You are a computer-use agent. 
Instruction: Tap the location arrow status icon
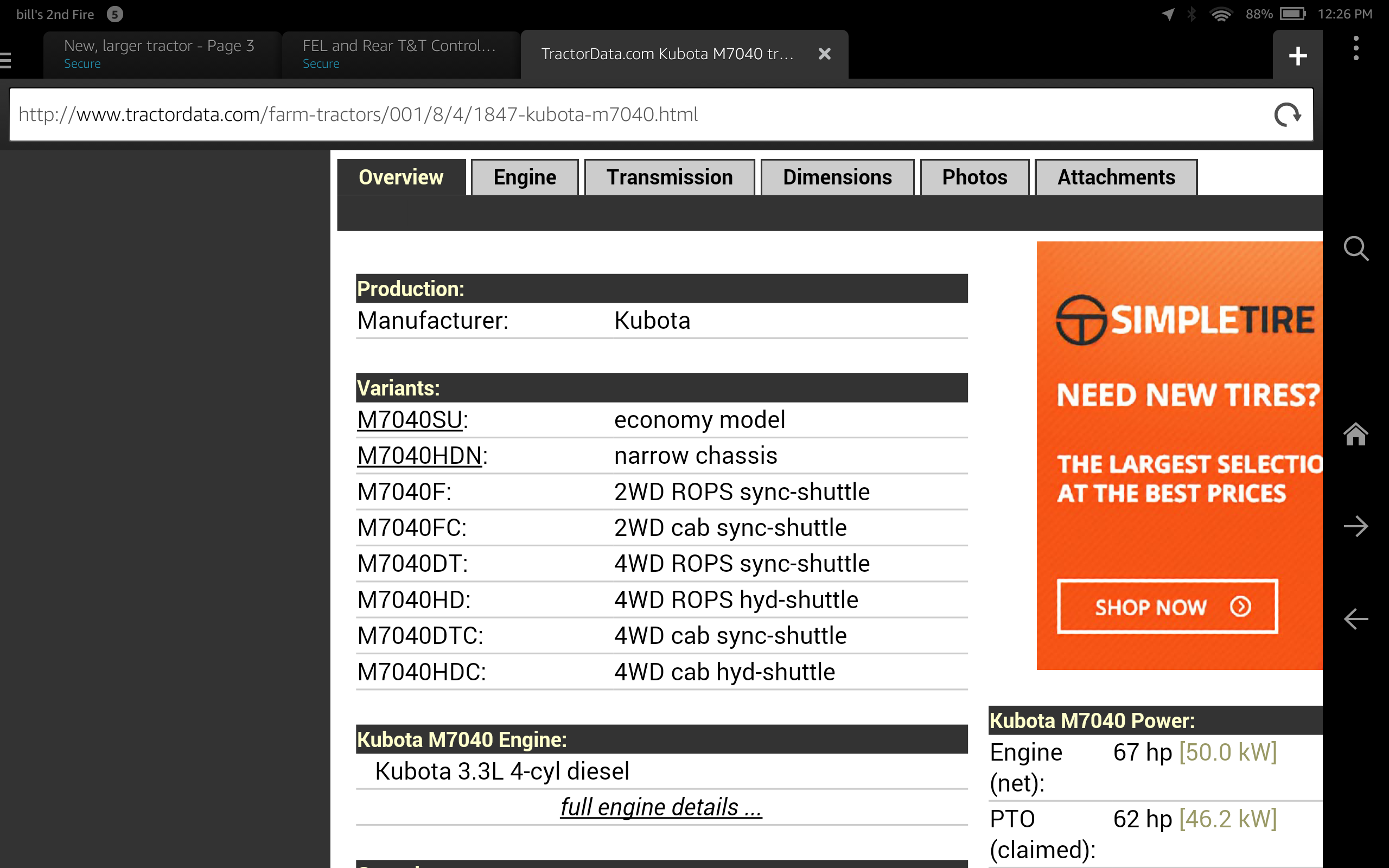(1168, 14)
